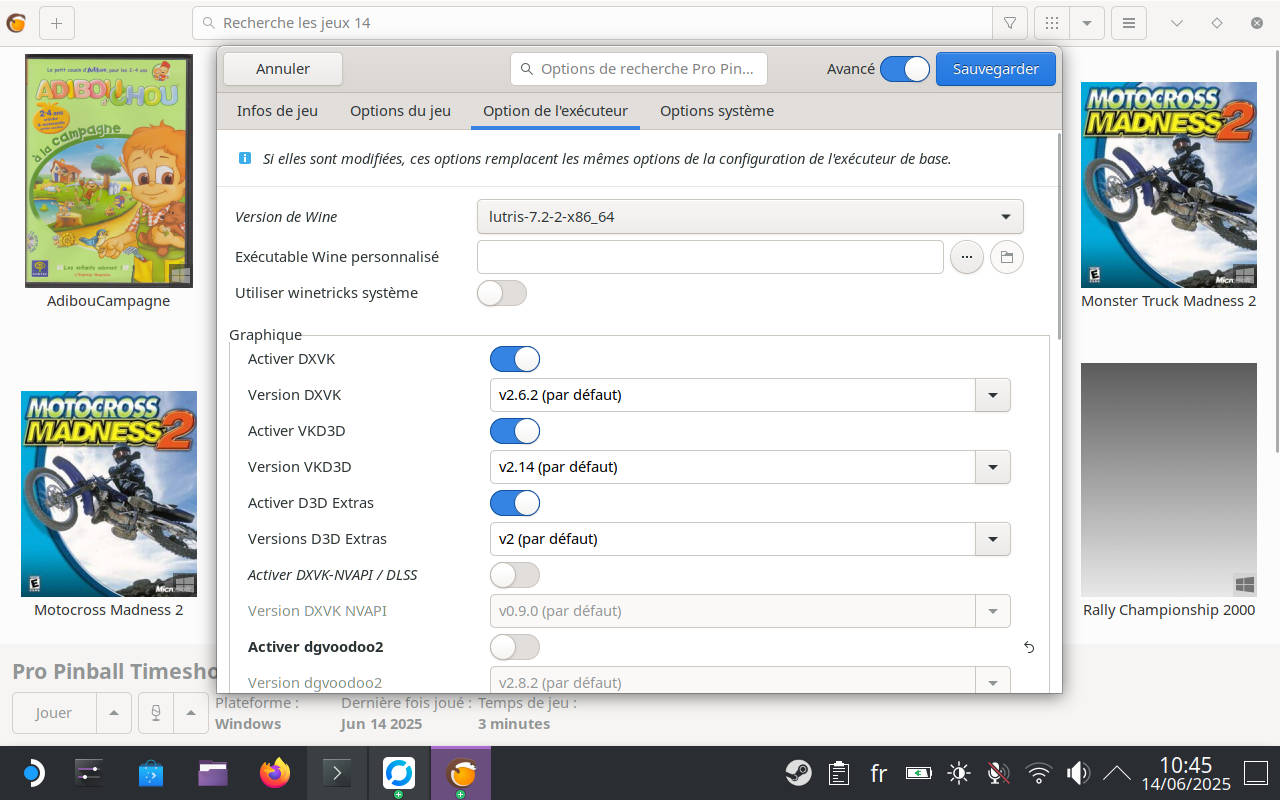Click the muted microphone tray icon
Screen dimensions: 1280x800
click(x=998, y=773)
